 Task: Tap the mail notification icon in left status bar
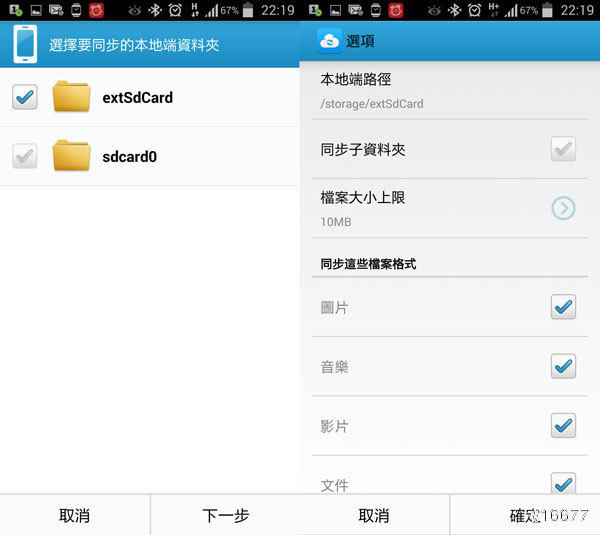56,10
